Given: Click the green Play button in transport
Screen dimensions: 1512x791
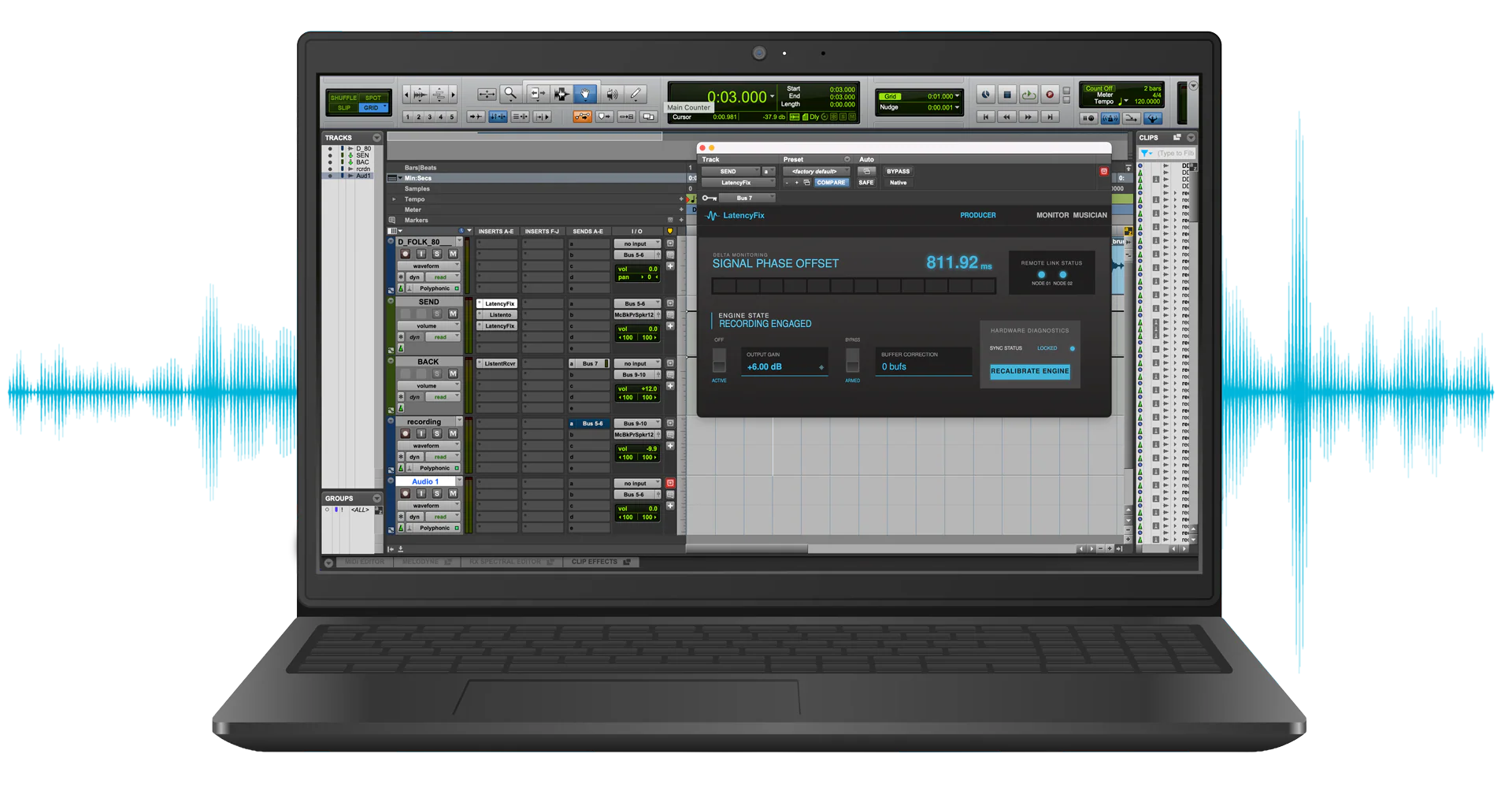Looking at the screenshot, I should coord(1028,95).
